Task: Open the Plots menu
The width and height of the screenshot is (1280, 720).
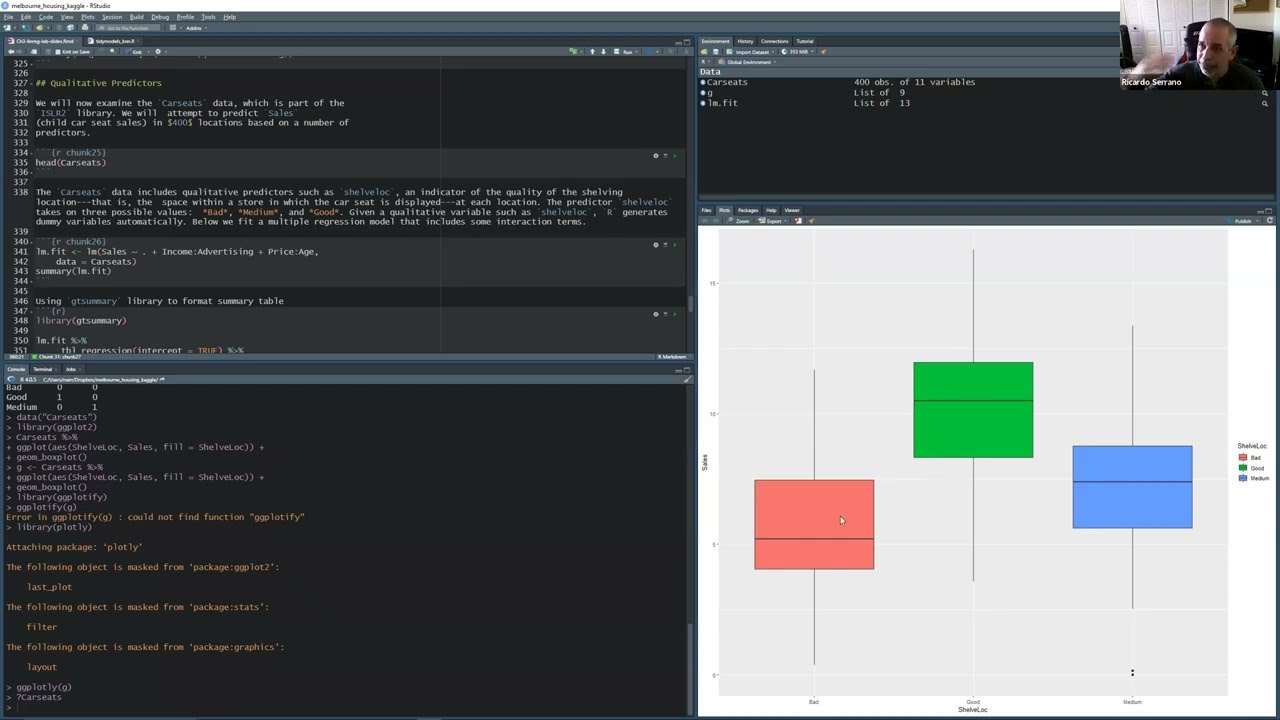Action: (x=88, y=17)
